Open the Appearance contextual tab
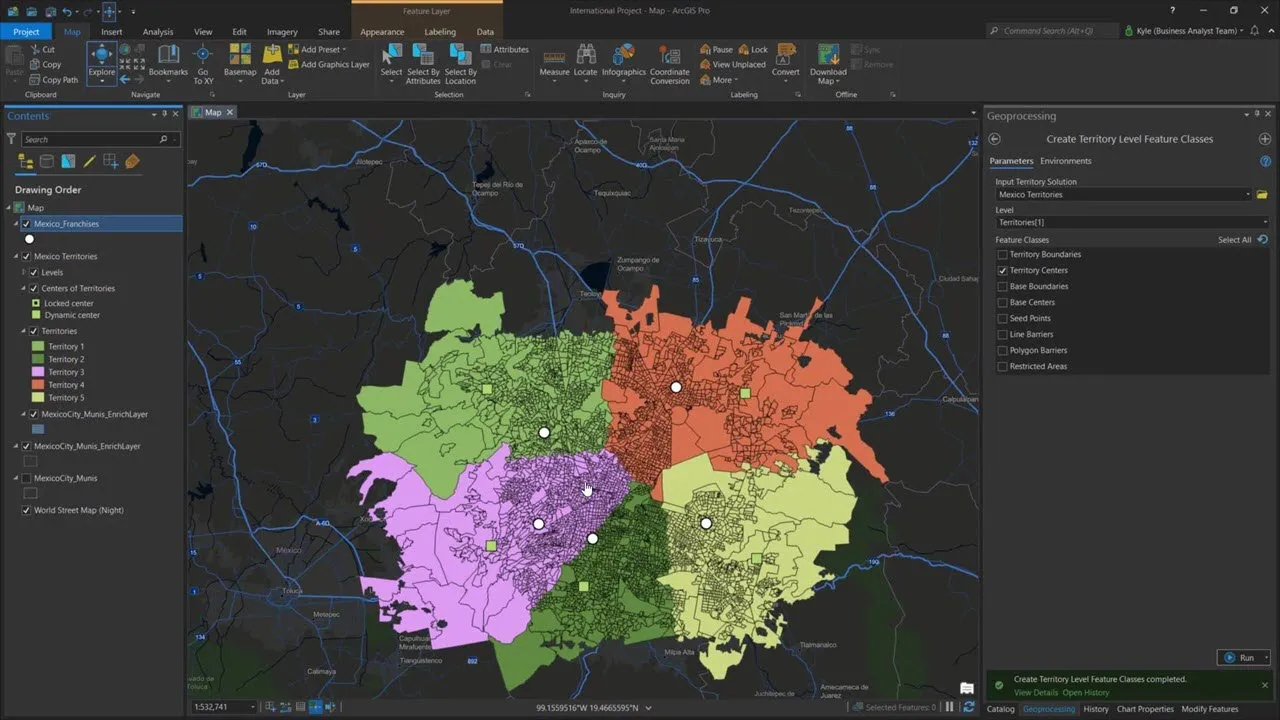The image size is (1280, 720). 382,32
